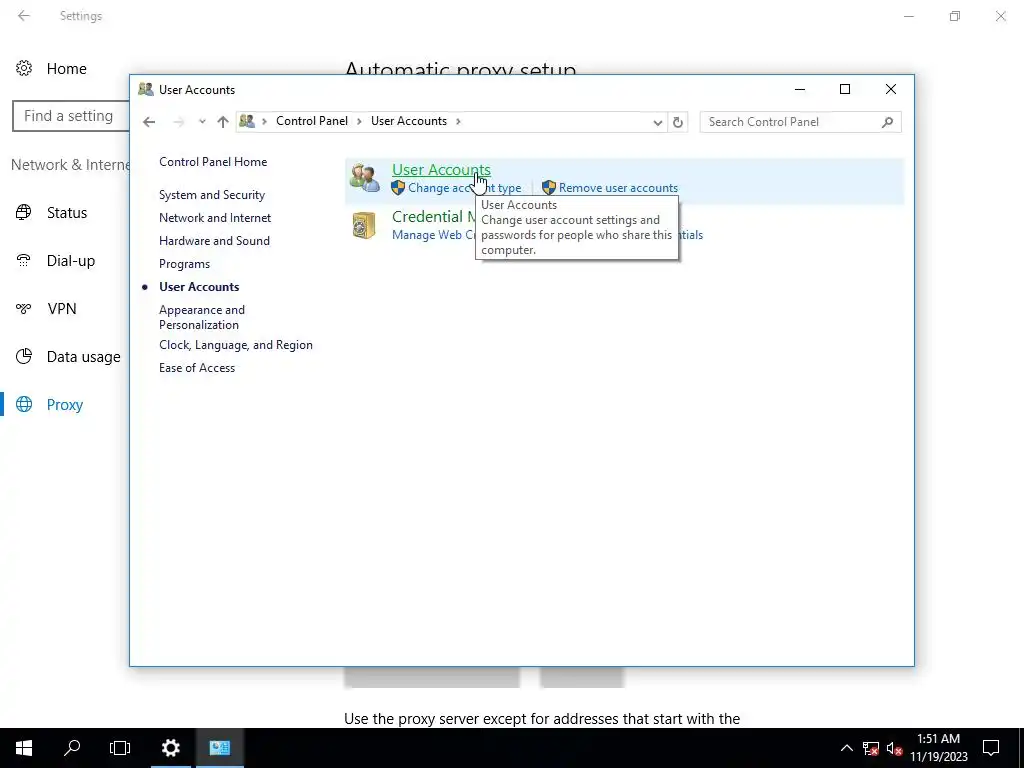Click User Accounts breadcrumb in address bar
This screenshot has height=768, width=1024.
click(x=409, y=121)
